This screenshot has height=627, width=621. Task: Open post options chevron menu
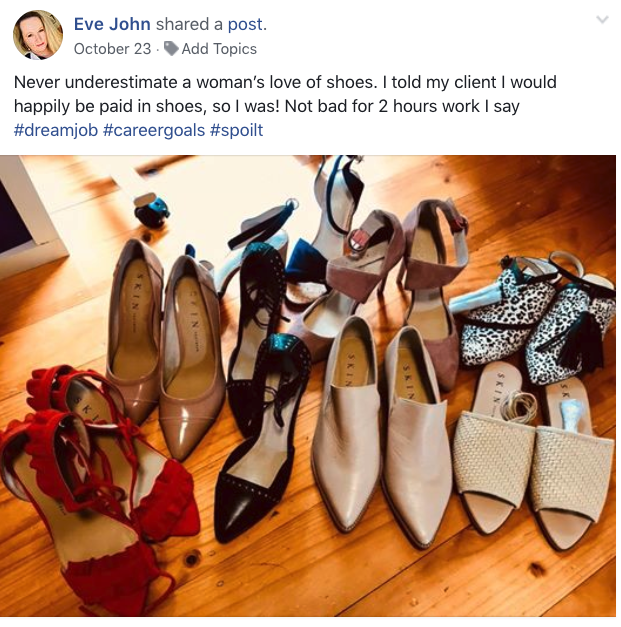coord(602,19)
